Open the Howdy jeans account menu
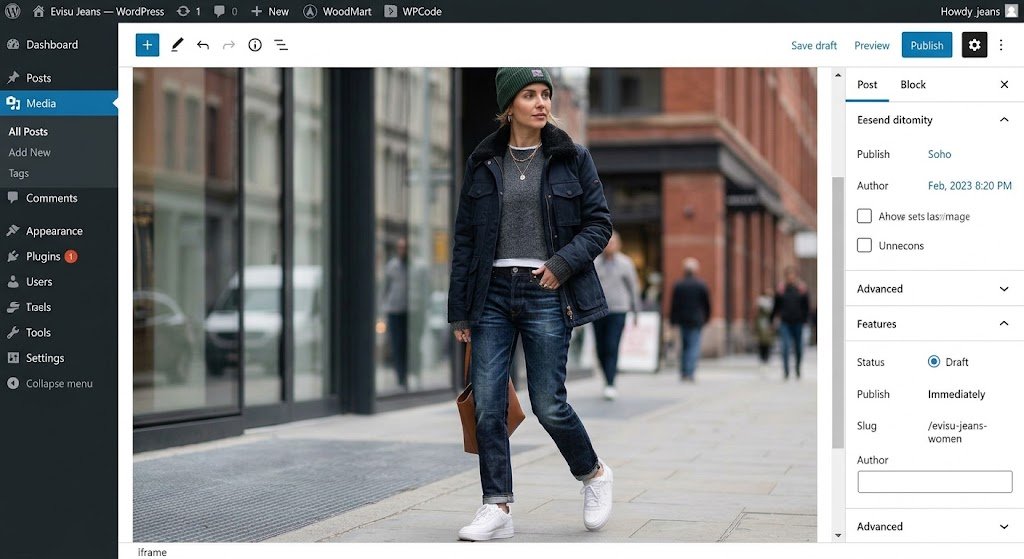Image resolution: width=1024 pixels, height=559 pixels. (970, 11)
